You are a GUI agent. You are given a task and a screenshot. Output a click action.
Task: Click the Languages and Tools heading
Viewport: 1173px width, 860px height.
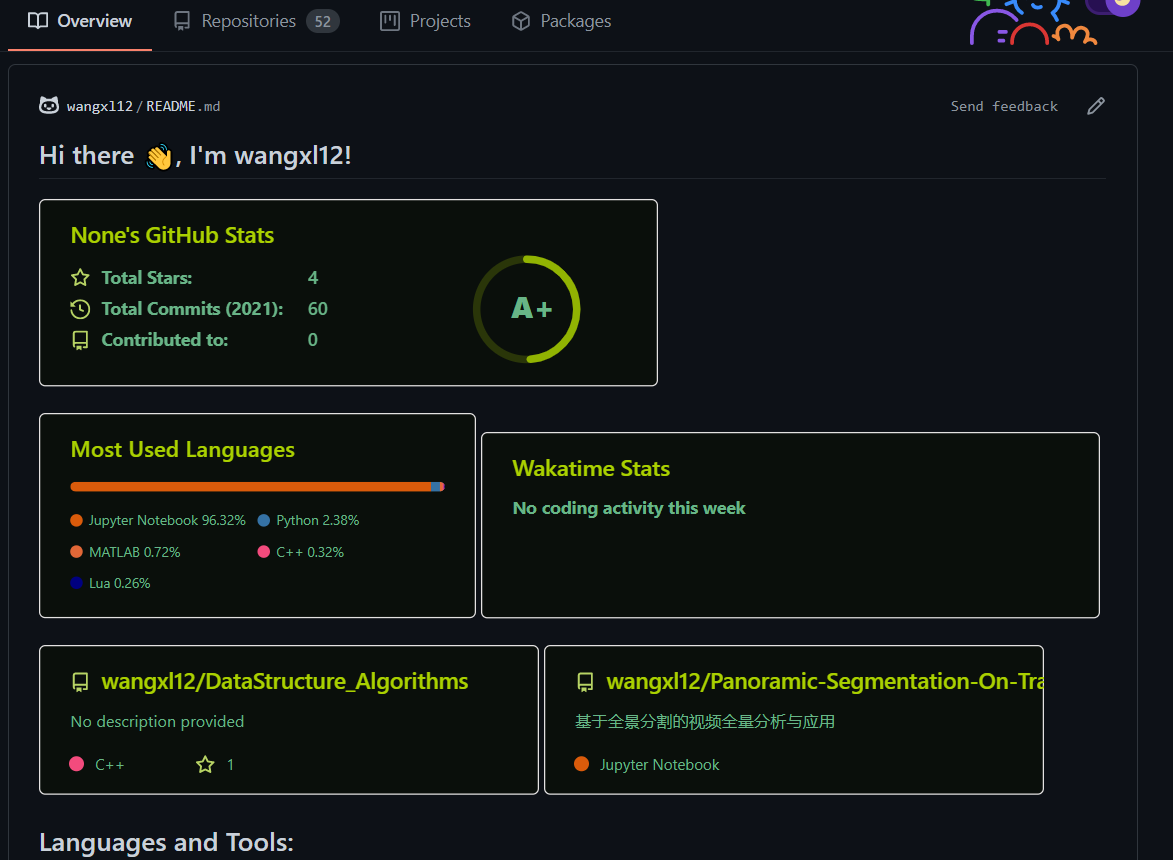point(166,843)
